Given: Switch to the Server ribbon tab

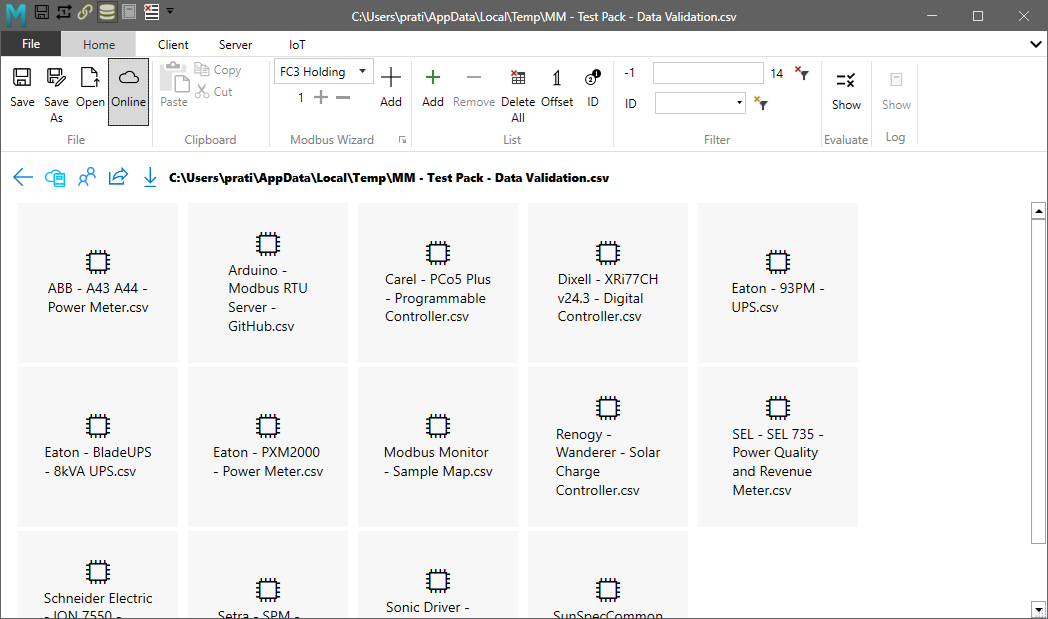Looking at the screenshot, I should click(x=235, y=45).
